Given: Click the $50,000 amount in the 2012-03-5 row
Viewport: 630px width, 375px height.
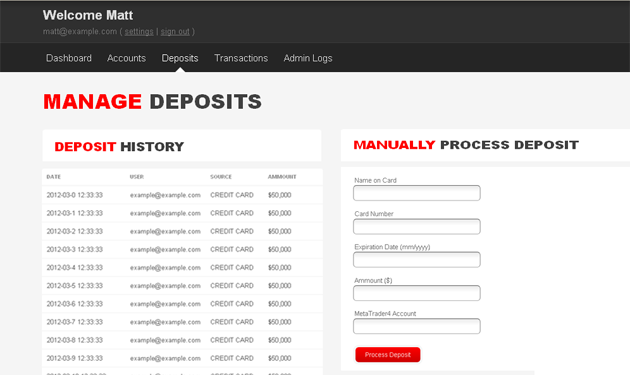Looking at the screenshot, I should [280, 285].
